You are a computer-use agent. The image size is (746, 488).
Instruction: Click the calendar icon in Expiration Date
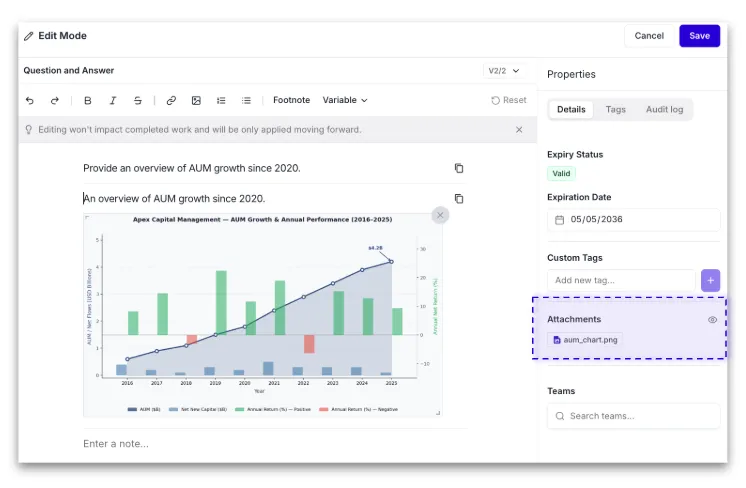tap(560, 220)
